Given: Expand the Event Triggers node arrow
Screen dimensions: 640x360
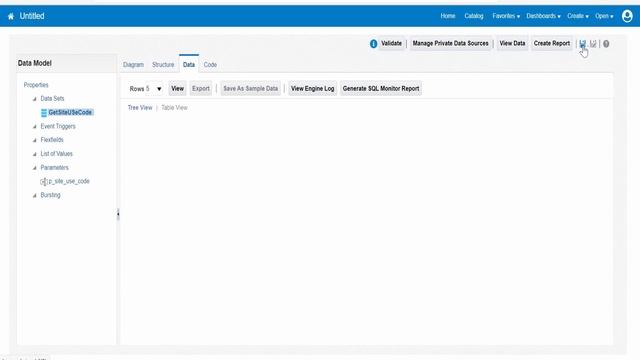Looking at the screenshot, I should click(x=35, y=127).
